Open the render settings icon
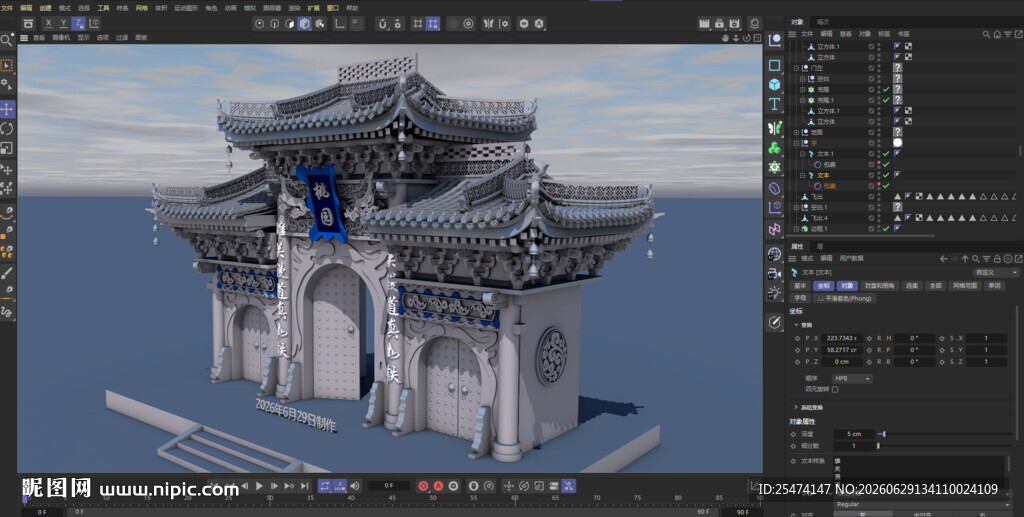This screenshot has height=517, width=1024. 735,24
